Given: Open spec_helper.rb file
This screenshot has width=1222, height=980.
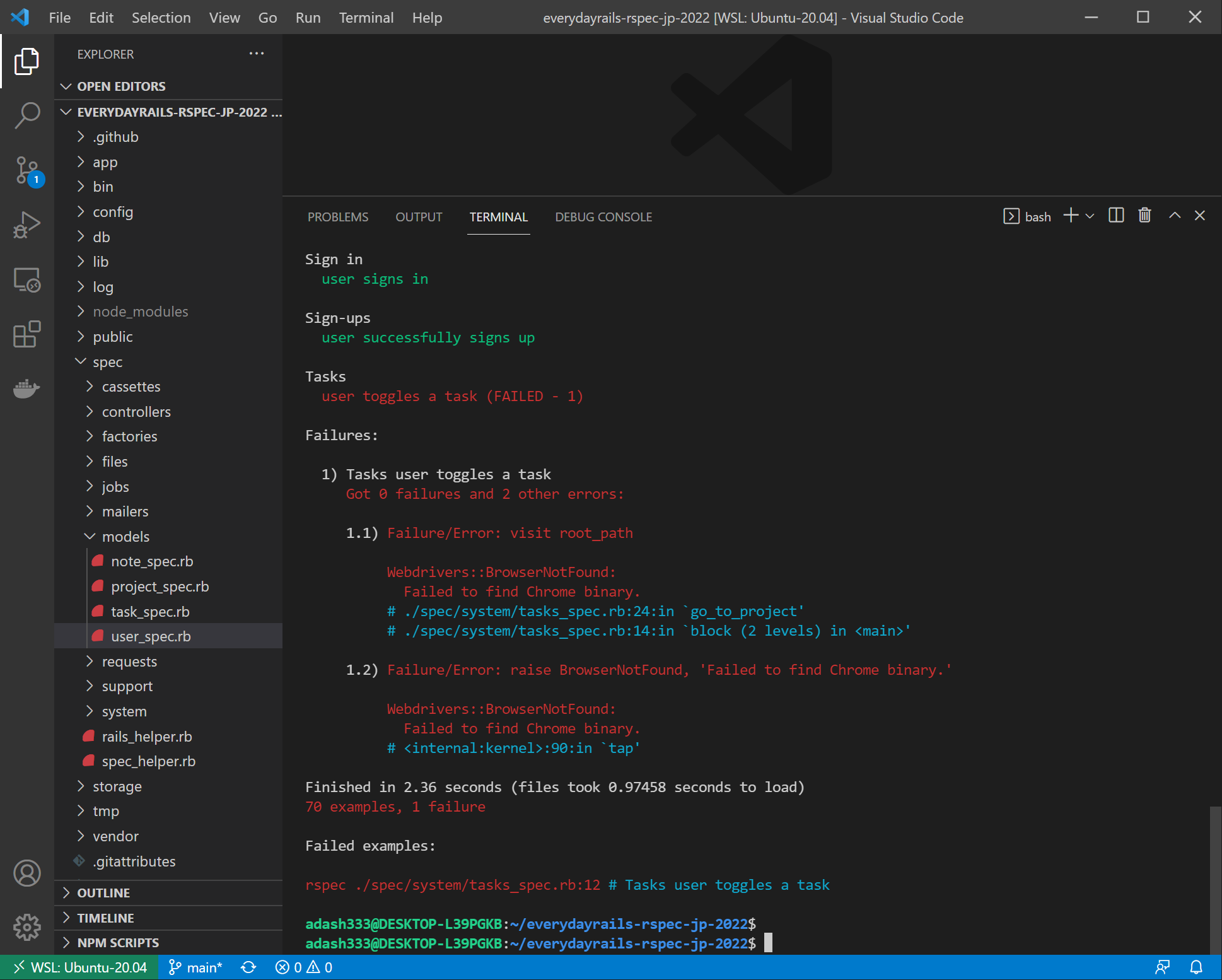Looking at the screenshot, I should click(x=168, y=761).
